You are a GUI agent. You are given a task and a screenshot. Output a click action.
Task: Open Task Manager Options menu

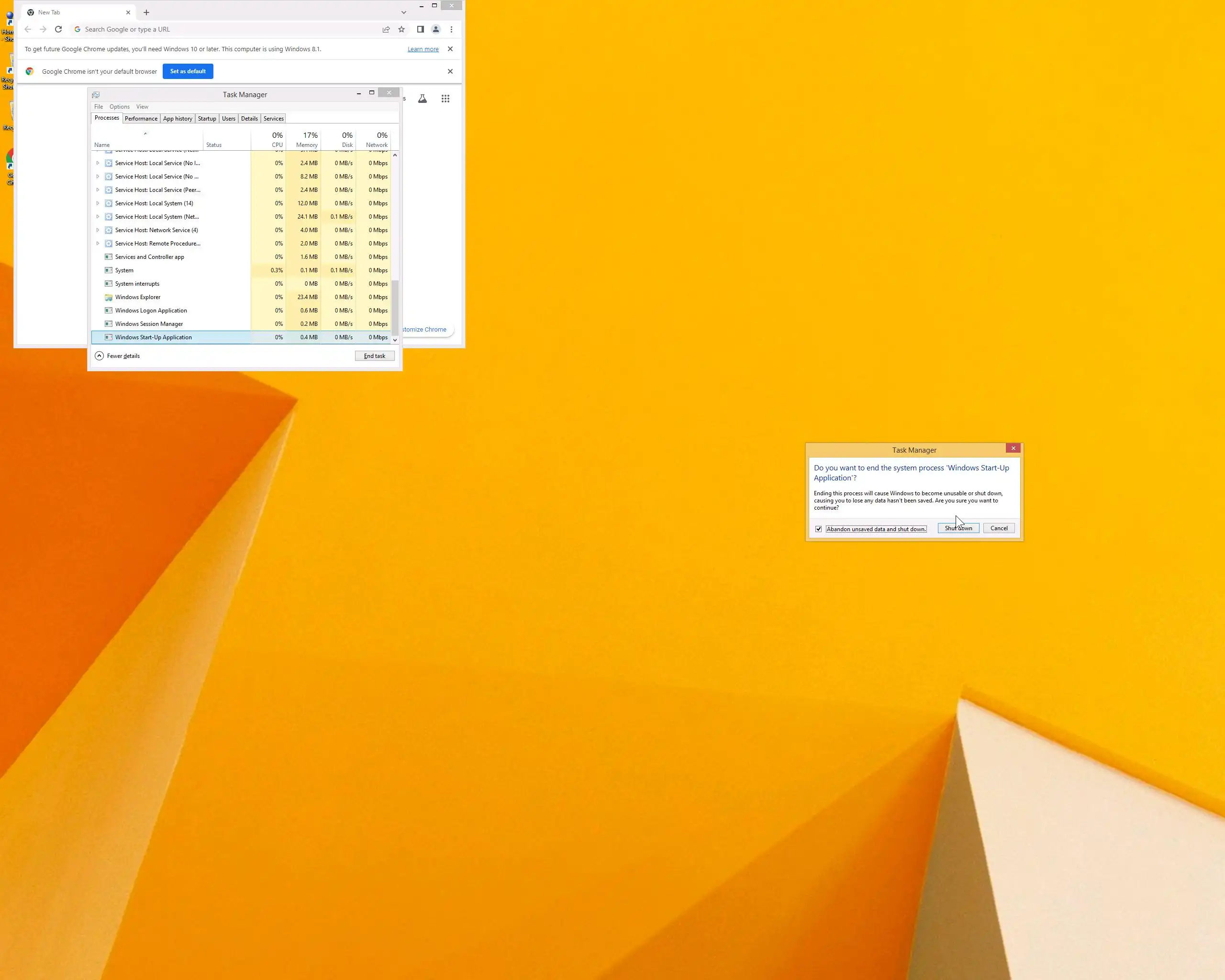click(x=119, y=107)
